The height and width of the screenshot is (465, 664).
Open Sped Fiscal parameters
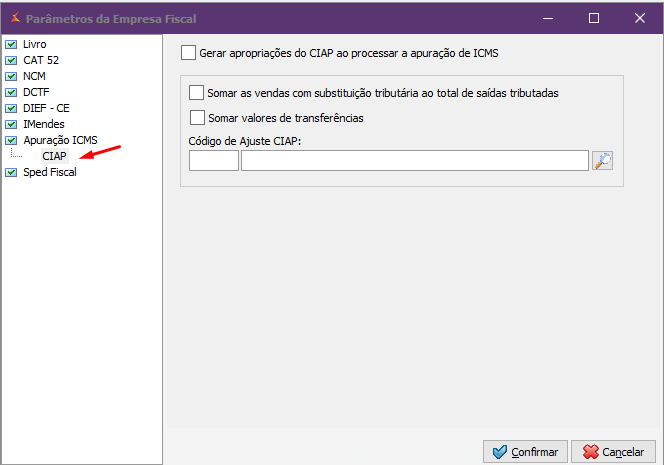tap(50, 172)
